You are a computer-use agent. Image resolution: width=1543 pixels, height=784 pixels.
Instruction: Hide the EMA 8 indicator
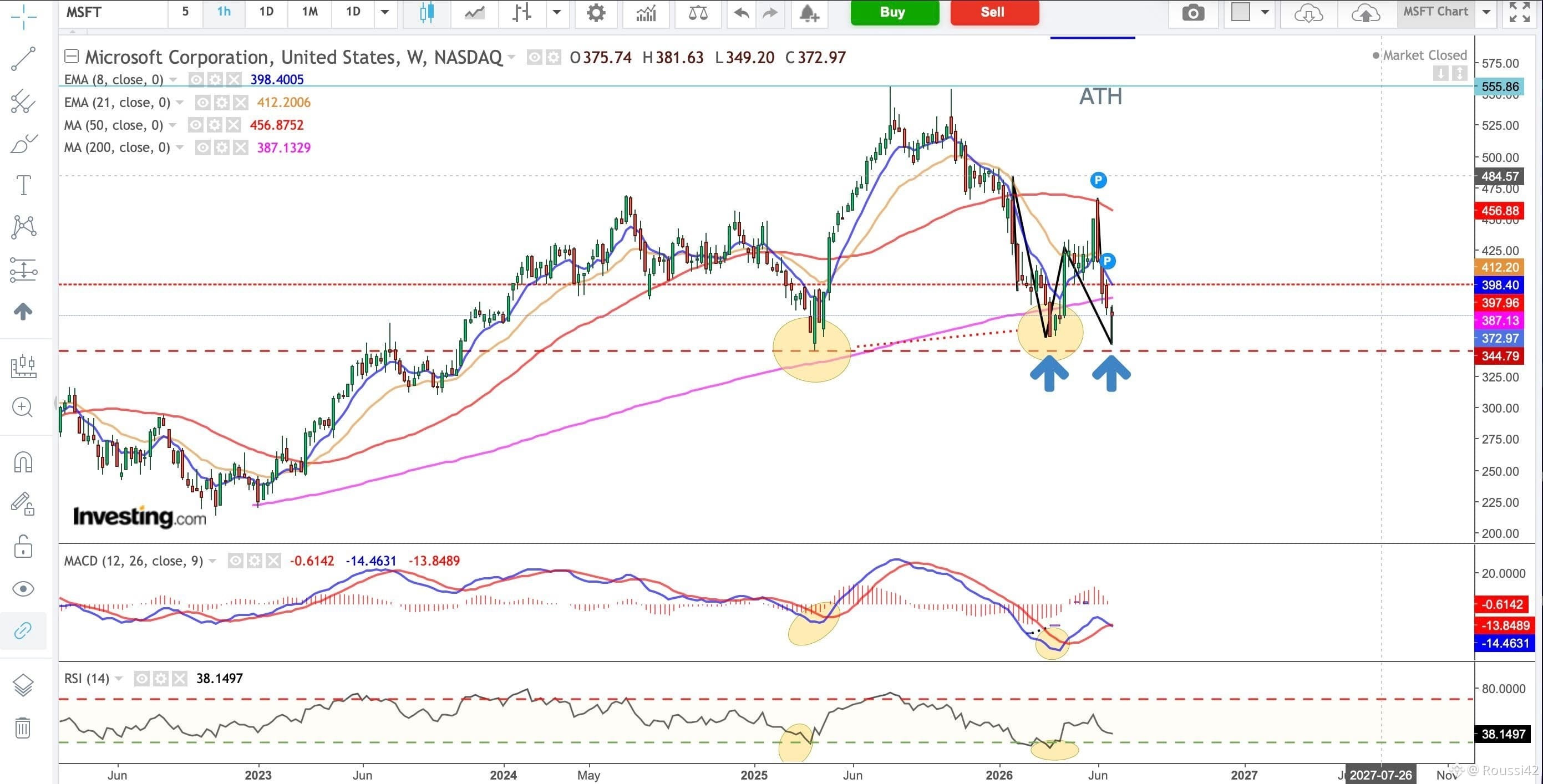(196, 80)
